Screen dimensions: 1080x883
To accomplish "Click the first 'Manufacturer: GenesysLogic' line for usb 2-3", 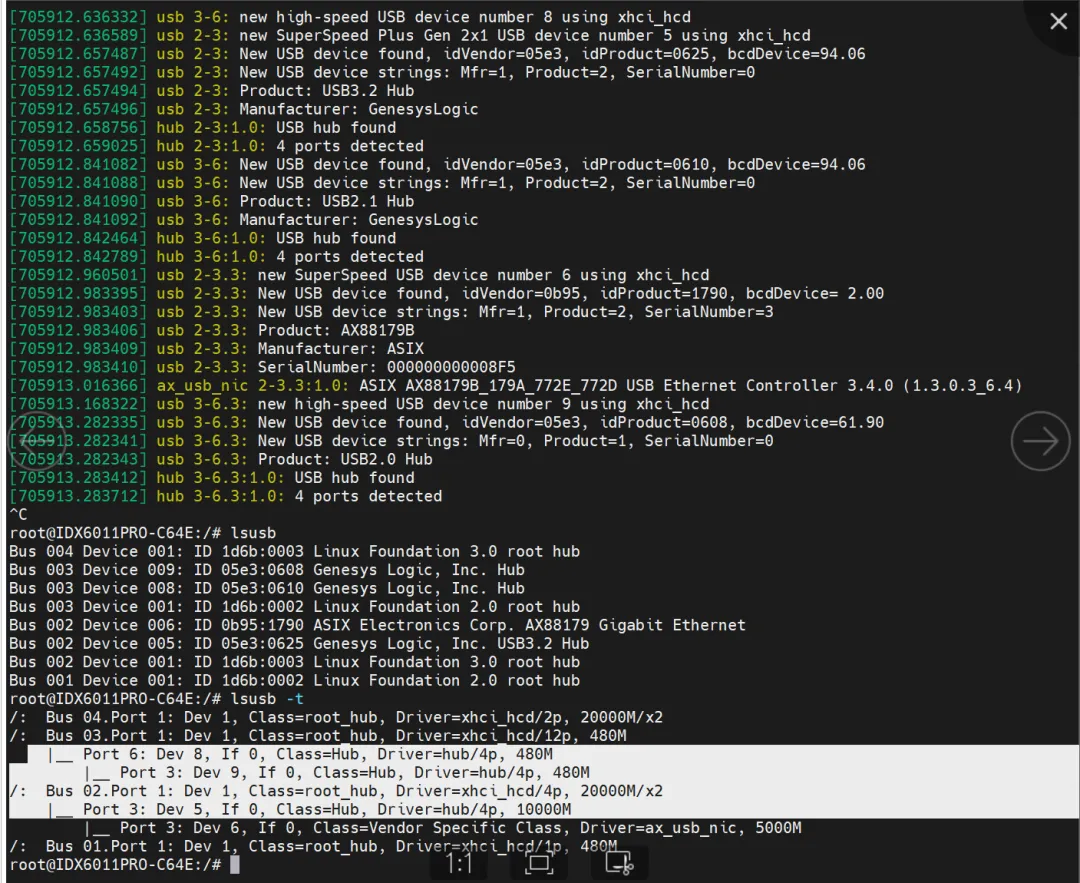I will (244, 110).
